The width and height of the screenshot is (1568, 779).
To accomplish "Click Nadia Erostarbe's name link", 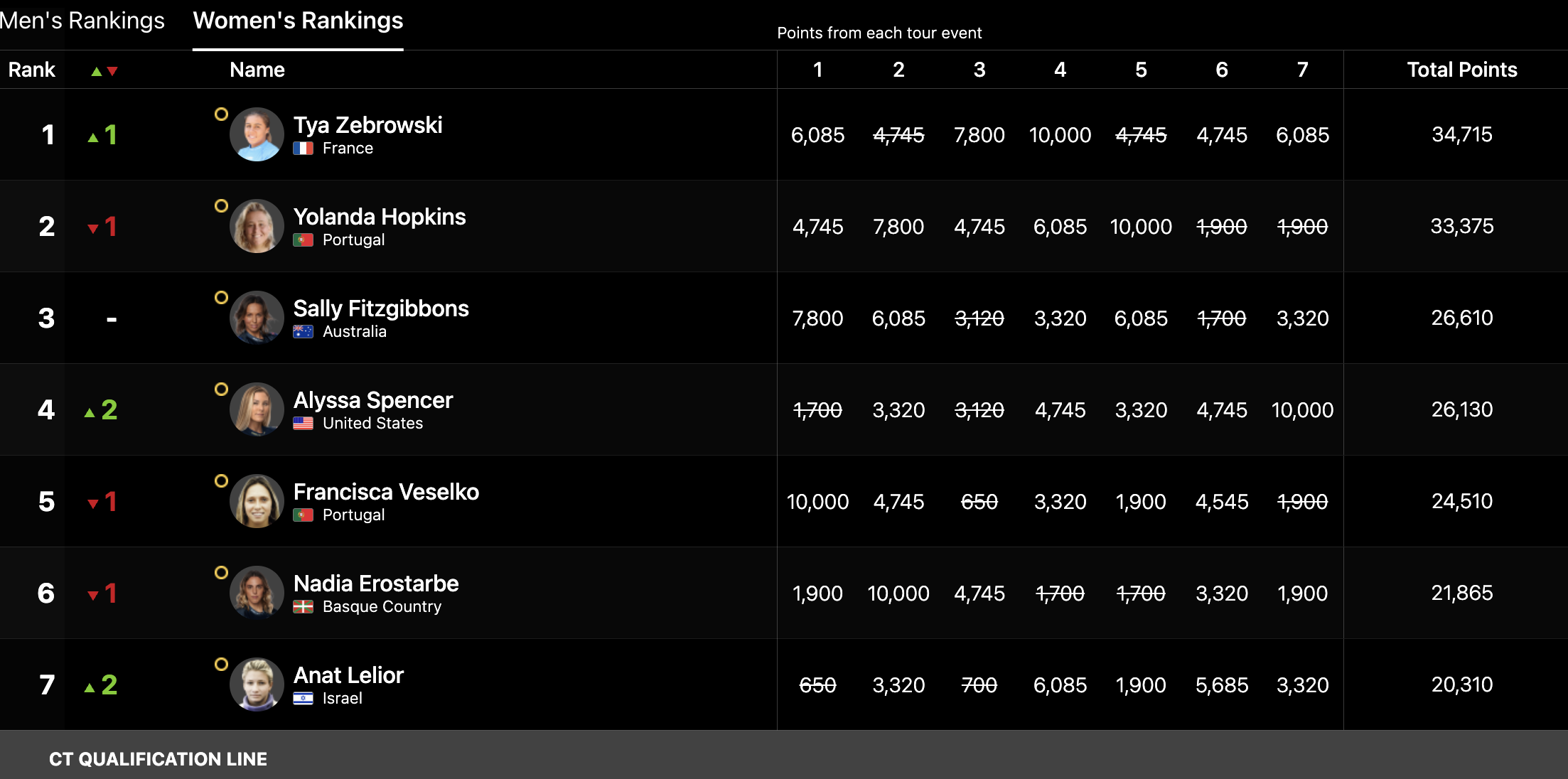I will [376, 584].
